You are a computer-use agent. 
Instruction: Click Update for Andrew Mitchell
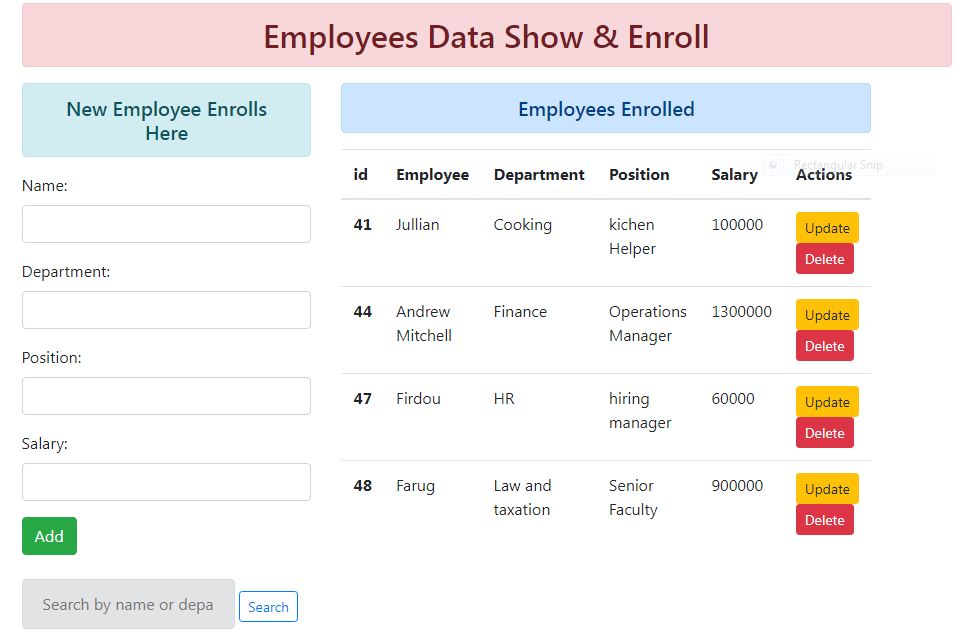(826, 314)
